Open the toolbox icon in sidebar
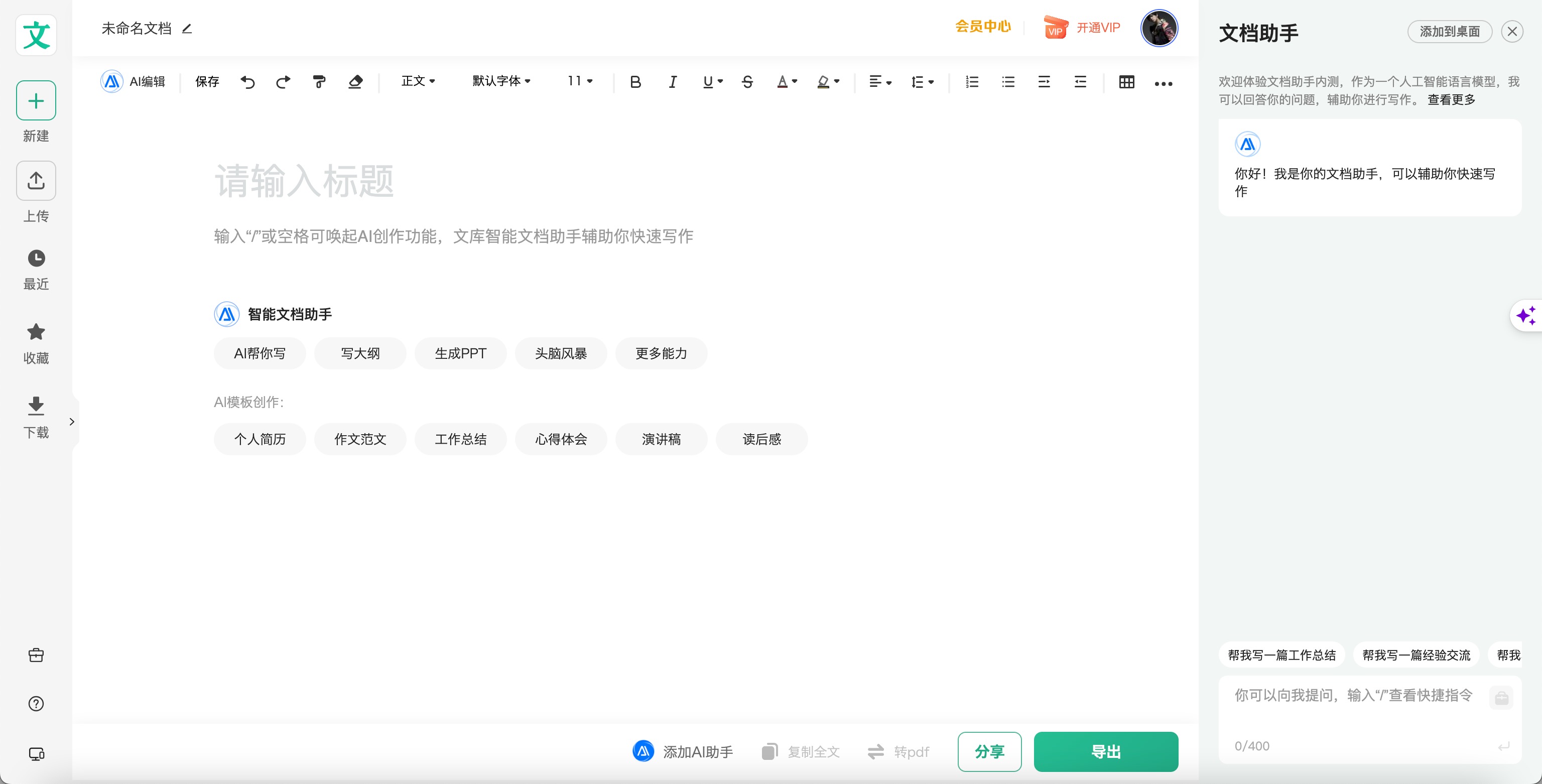Screen dimensions: 1542x784 coord(36,655)
